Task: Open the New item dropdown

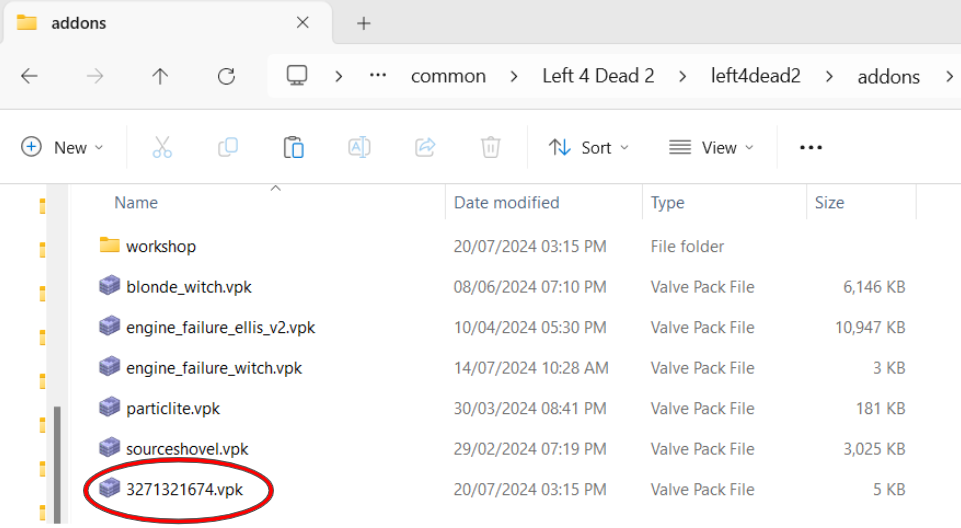Action: tap(62, 148)
